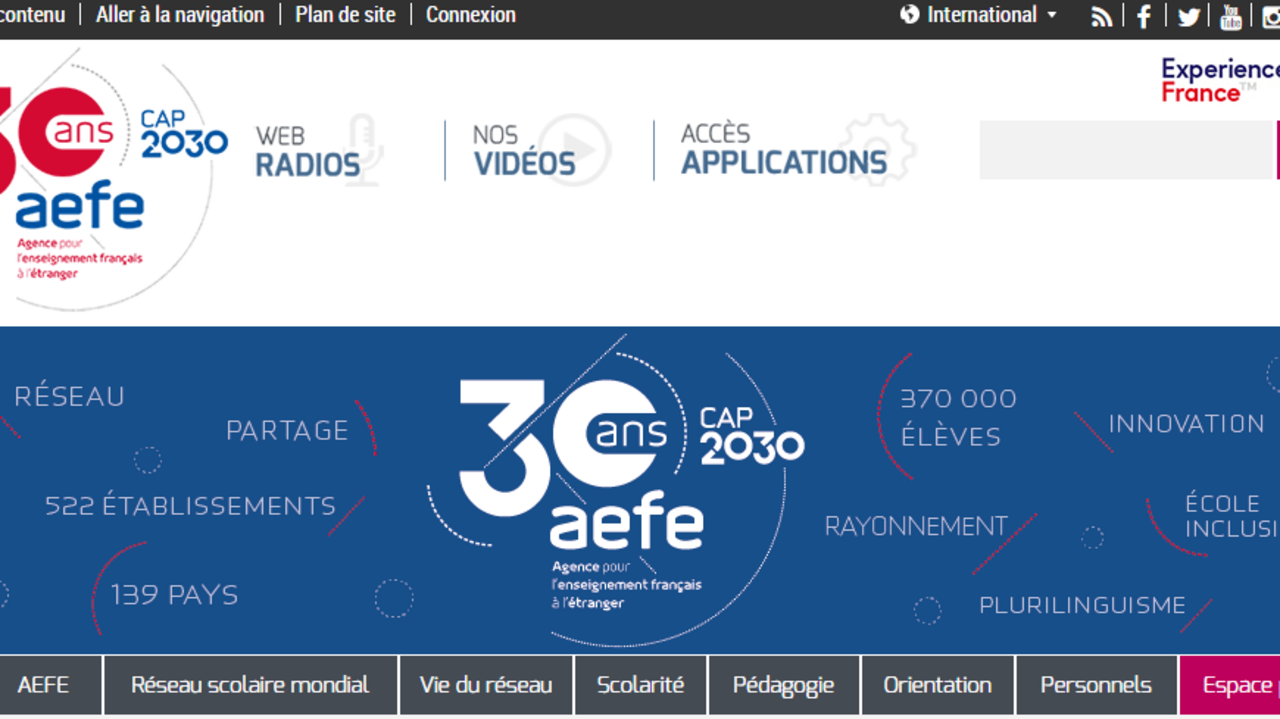Click the RSS feed icon
This screenshot has height=719, width=1280.
click(x=1101, y=15)
